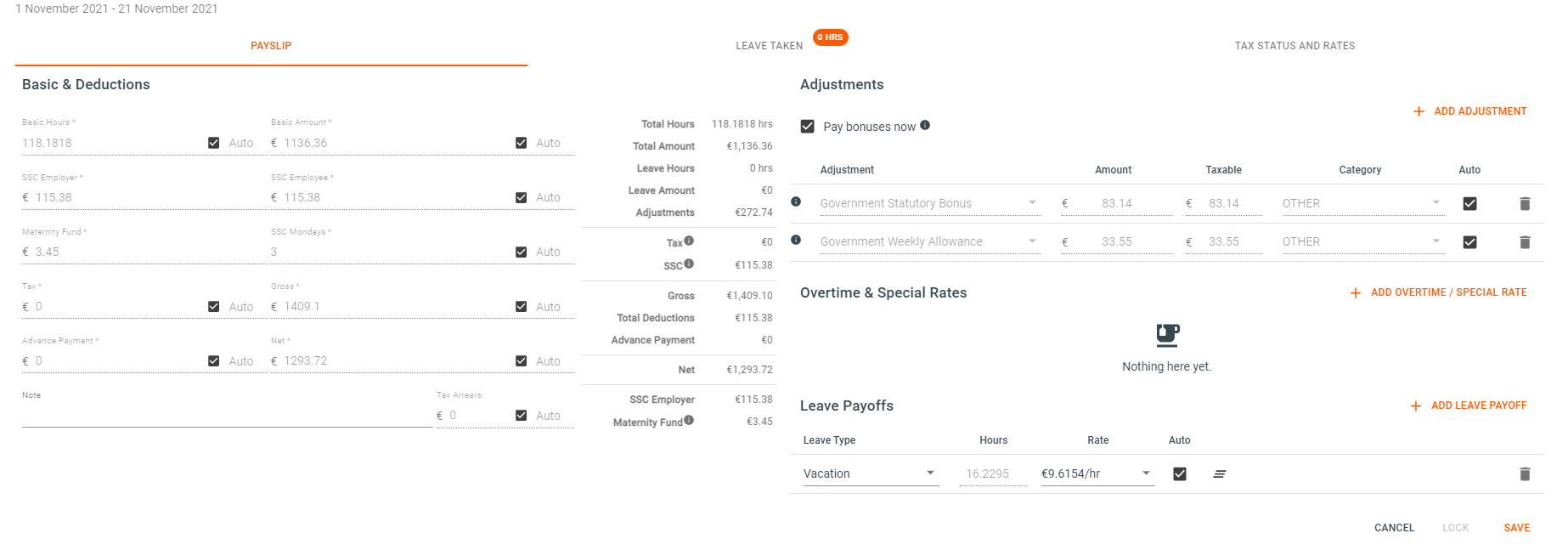
Task: Click plus icon for Add Leave Payoff
Action: pyautogui.click(x=1416, y=406)
